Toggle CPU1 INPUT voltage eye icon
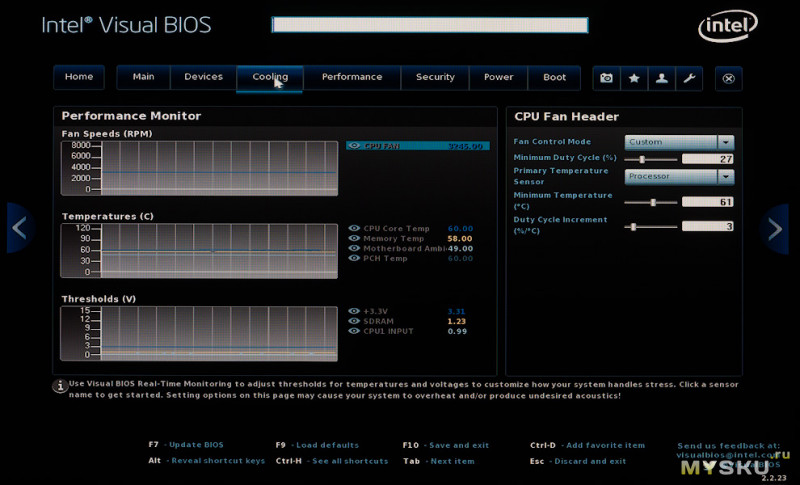 coord(354,330)
